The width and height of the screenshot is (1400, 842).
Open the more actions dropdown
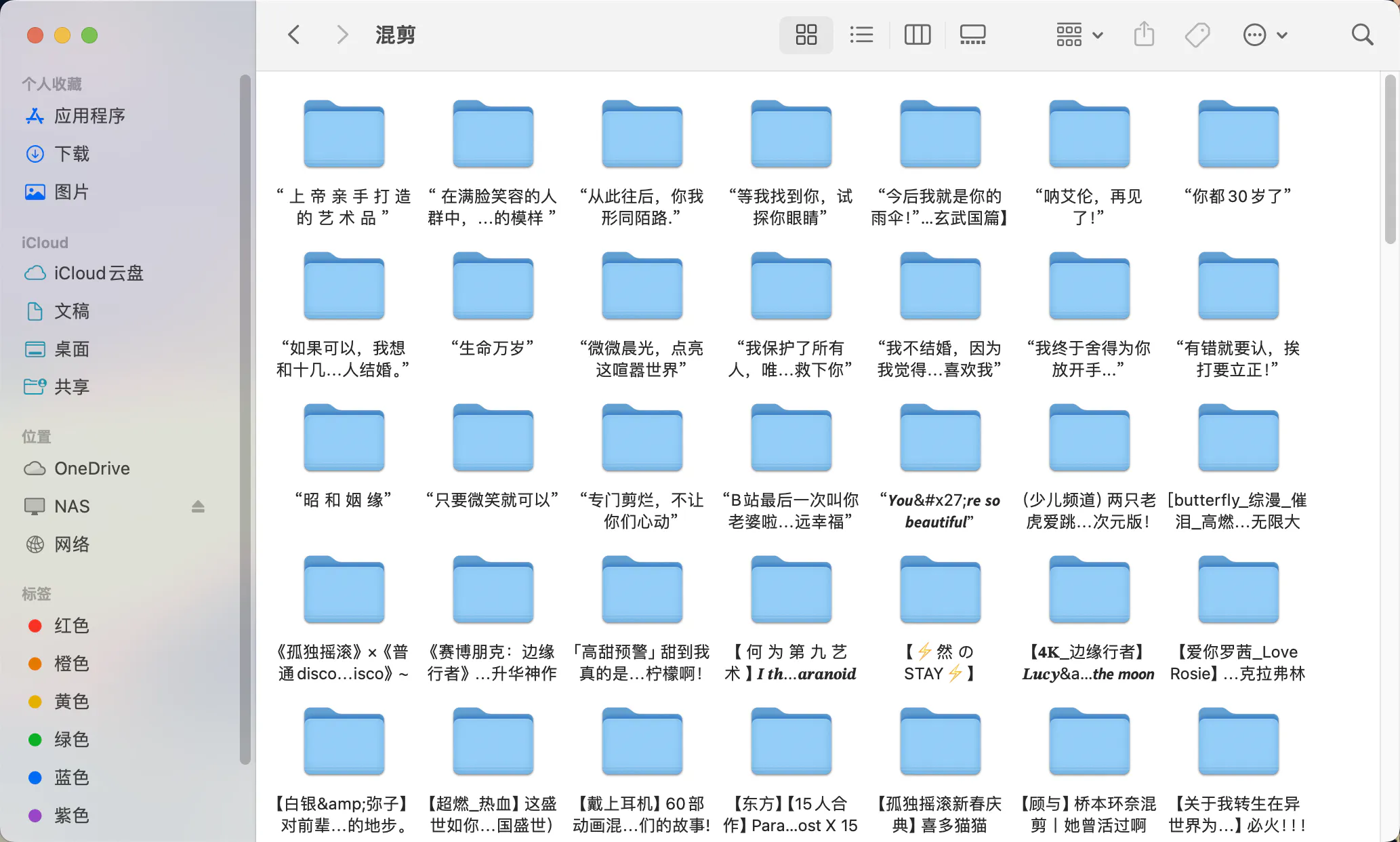pos(1264,35)
